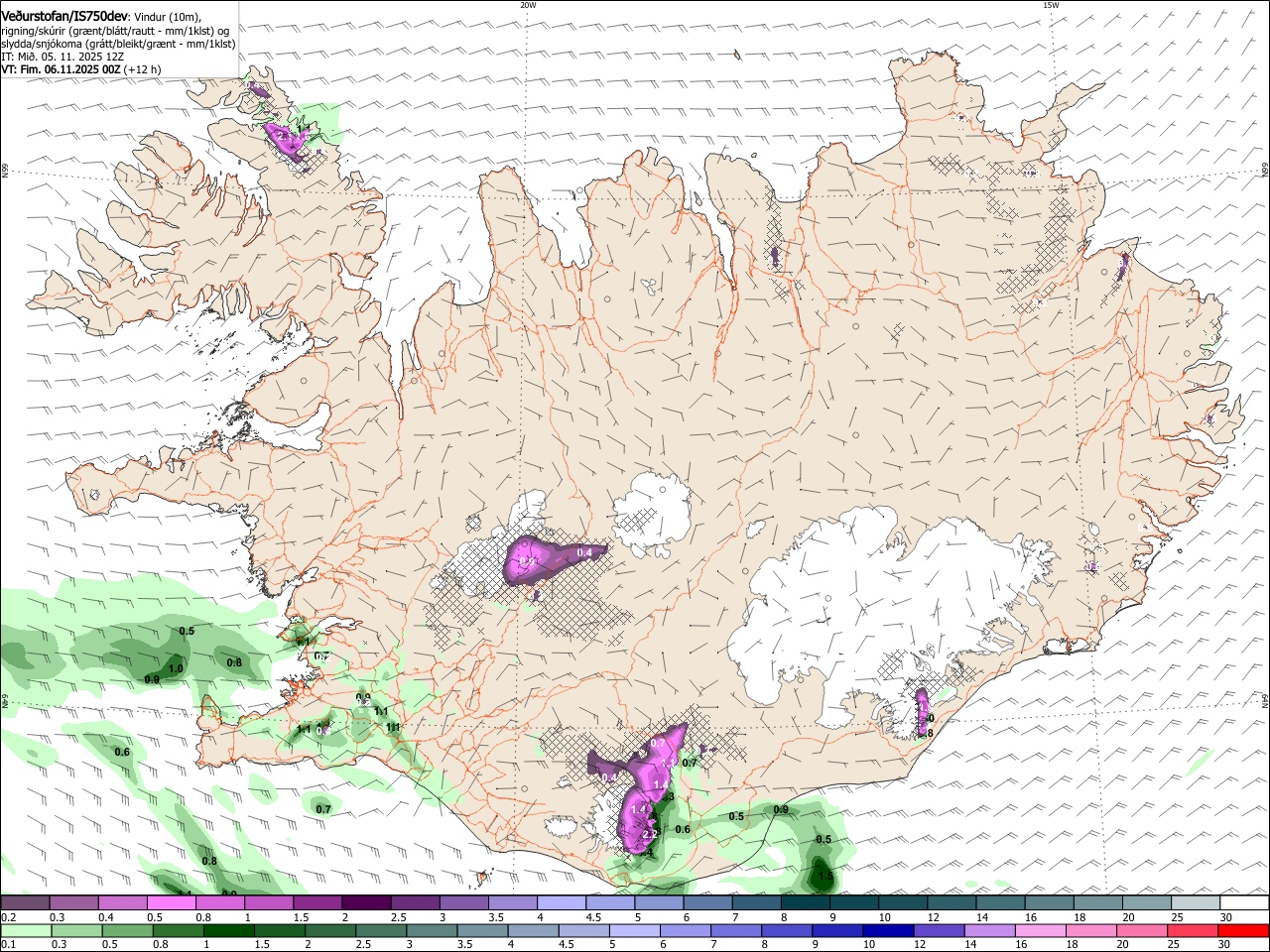Pick rain legend swatch between 10 and 12
The image size is (1270, 952).
tap(889, 930)
